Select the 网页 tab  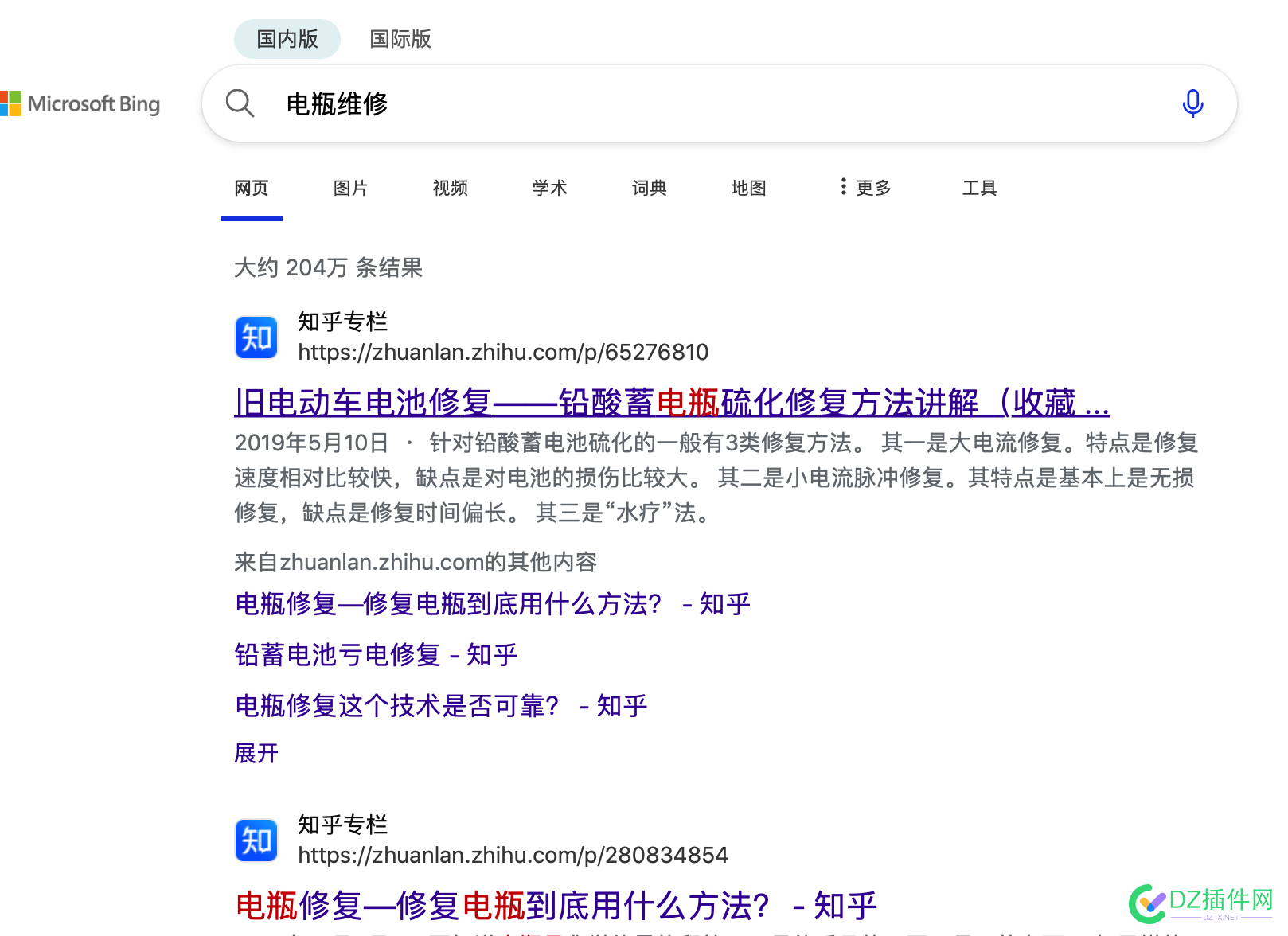tap(252, 188)
